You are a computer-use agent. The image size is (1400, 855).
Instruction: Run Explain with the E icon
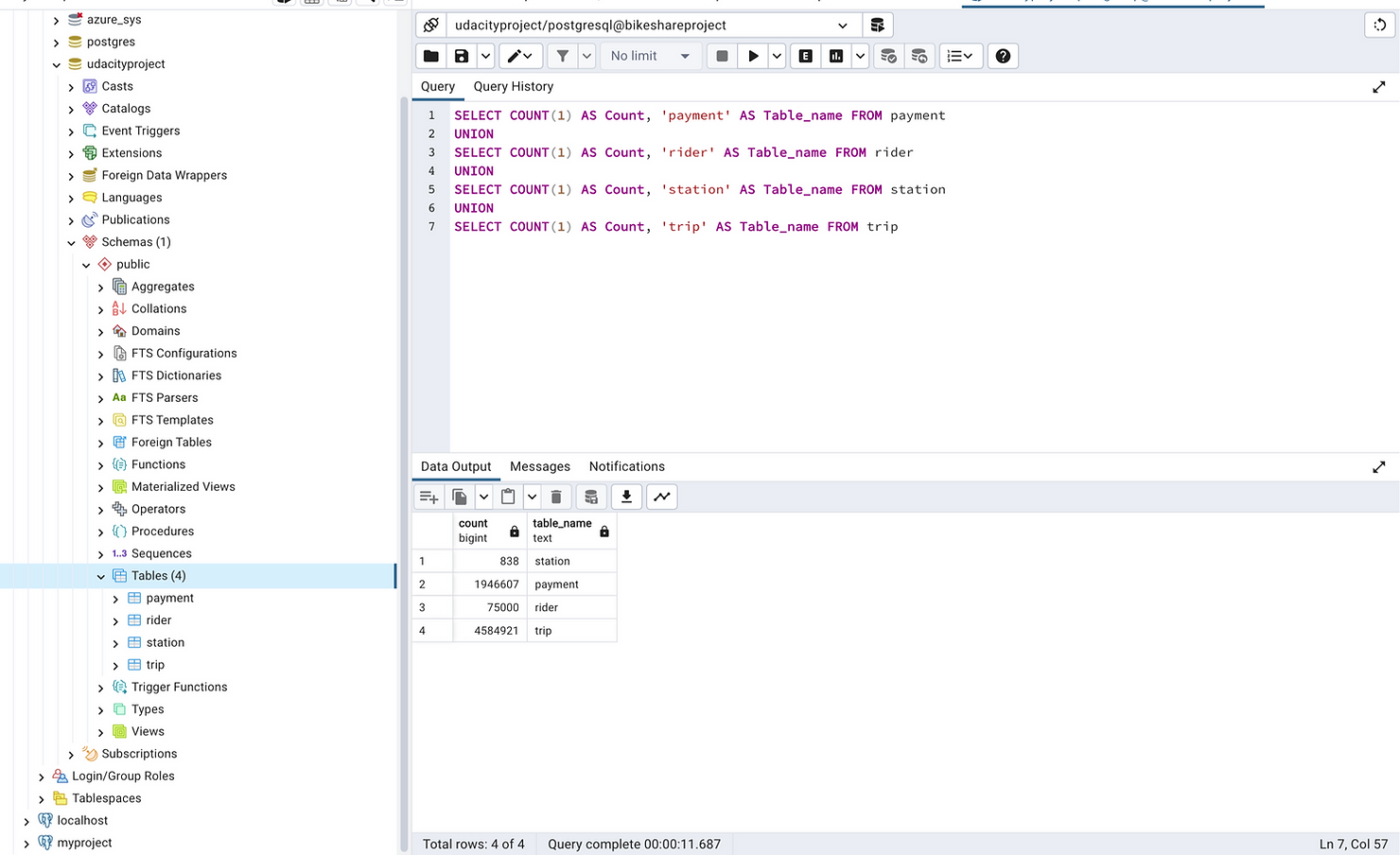805,56
